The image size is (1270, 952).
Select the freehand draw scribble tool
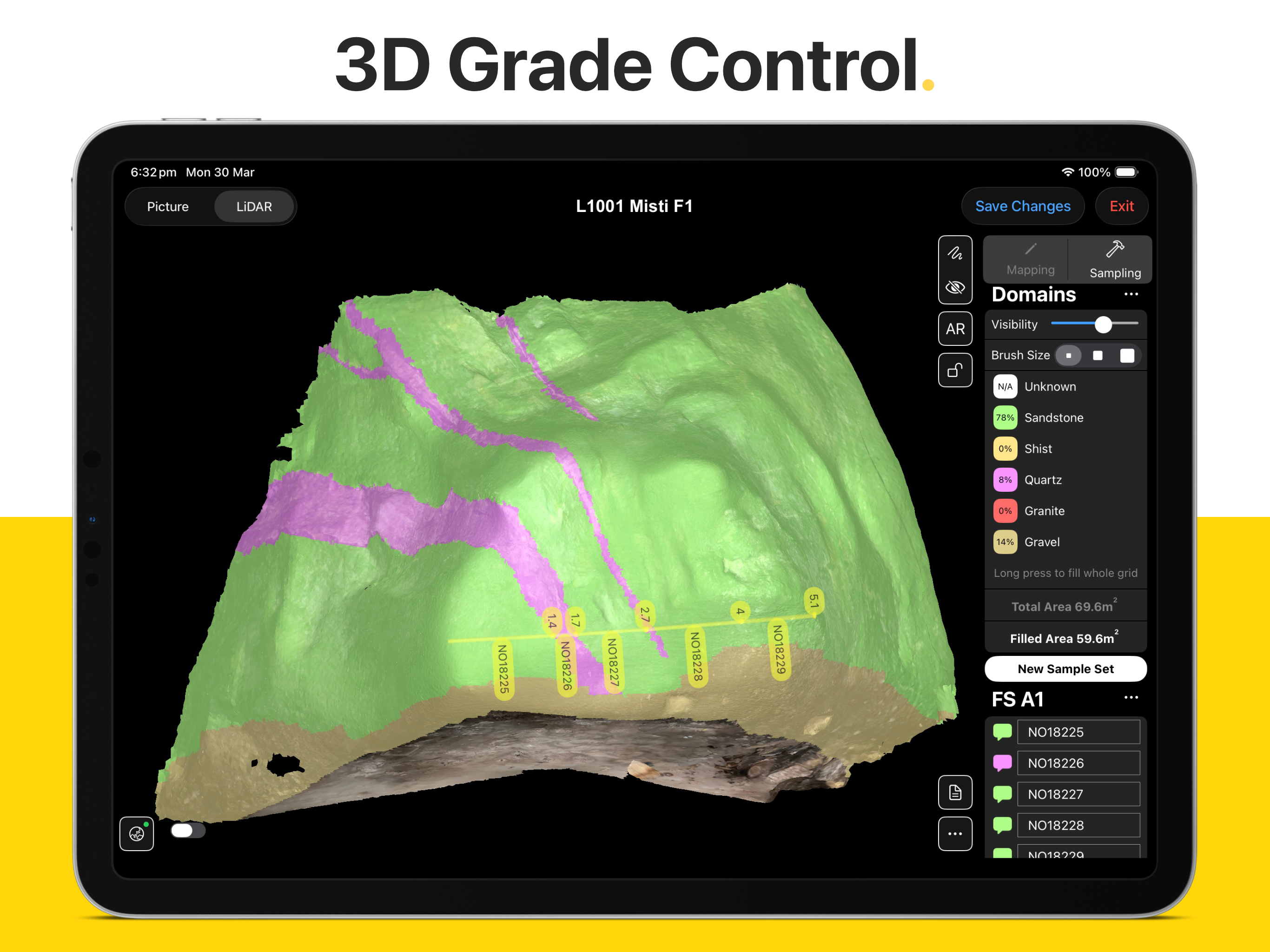tap(955, 253)
